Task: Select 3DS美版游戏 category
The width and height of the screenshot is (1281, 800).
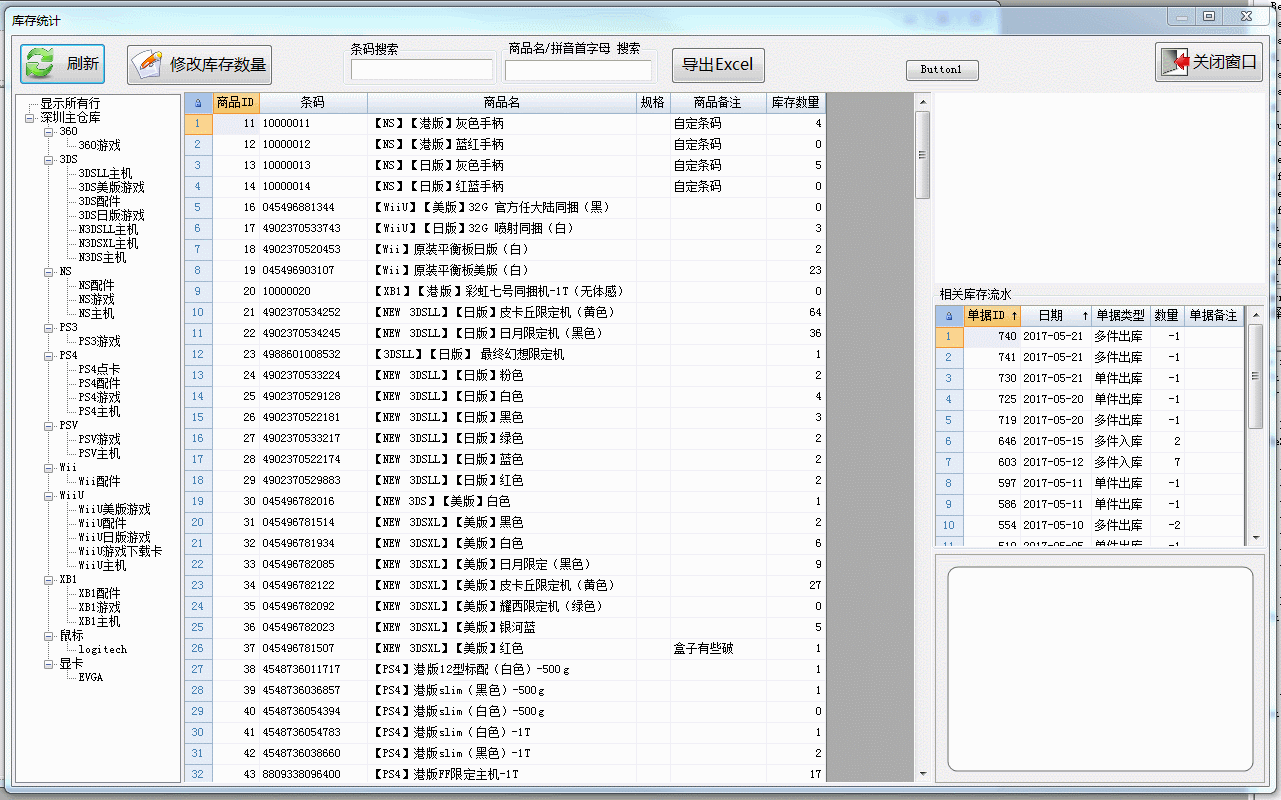Action: pos(111,188)
